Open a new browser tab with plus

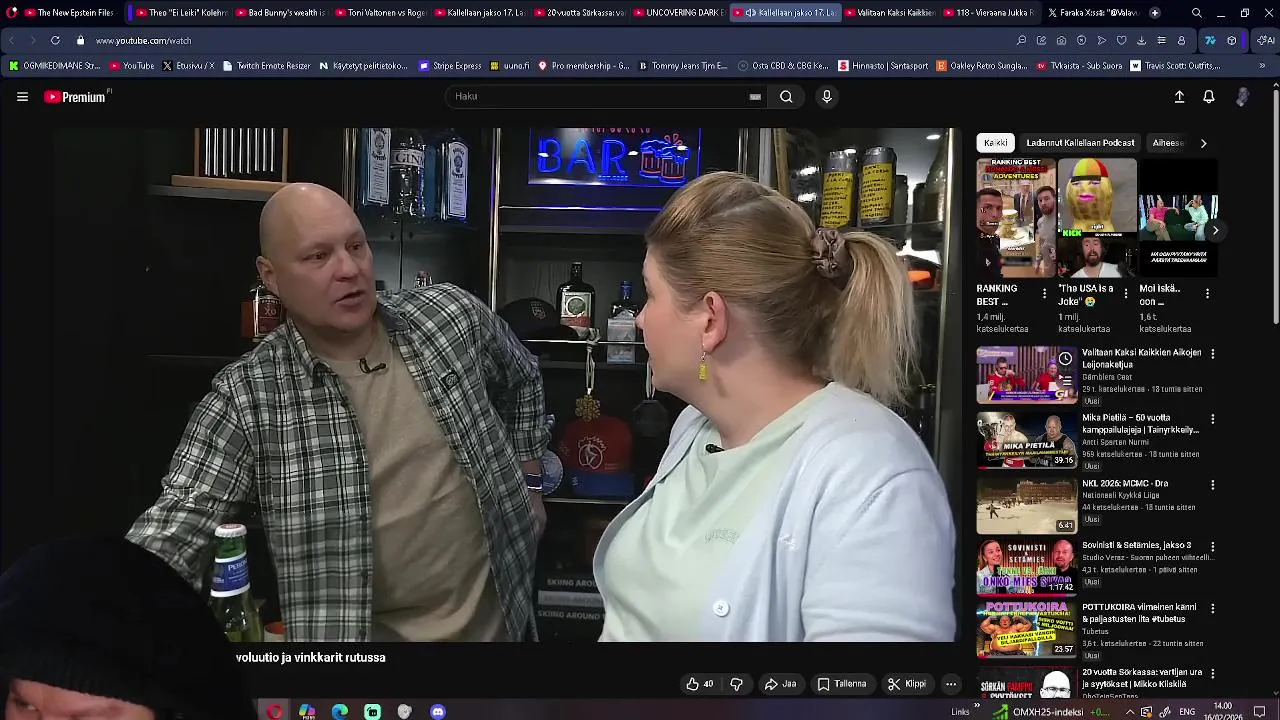click(x=1155, y=13)
